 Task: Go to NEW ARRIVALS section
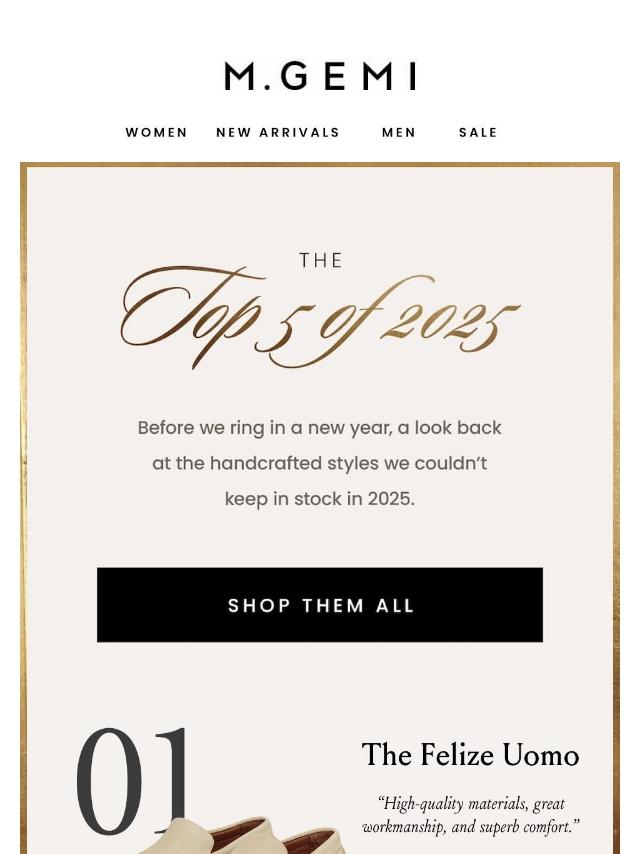click(278, 132)
